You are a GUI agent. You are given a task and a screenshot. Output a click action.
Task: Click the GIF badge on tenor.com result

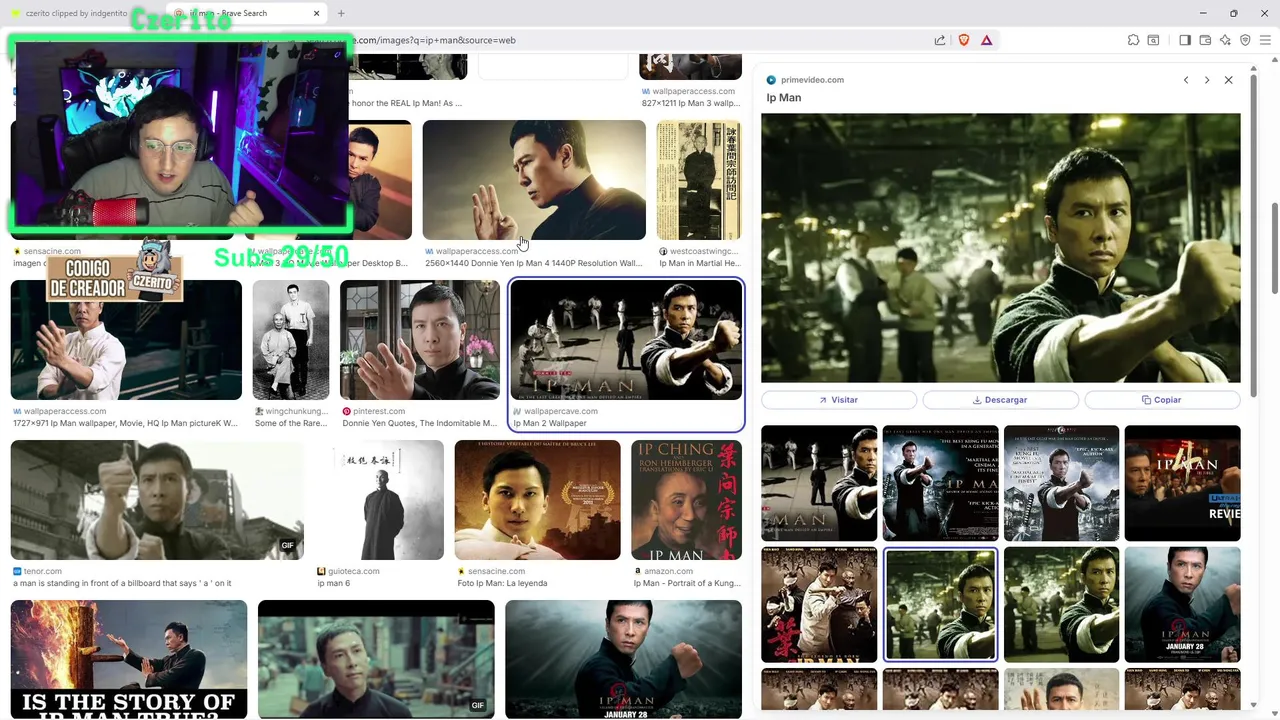click(287, 546)
